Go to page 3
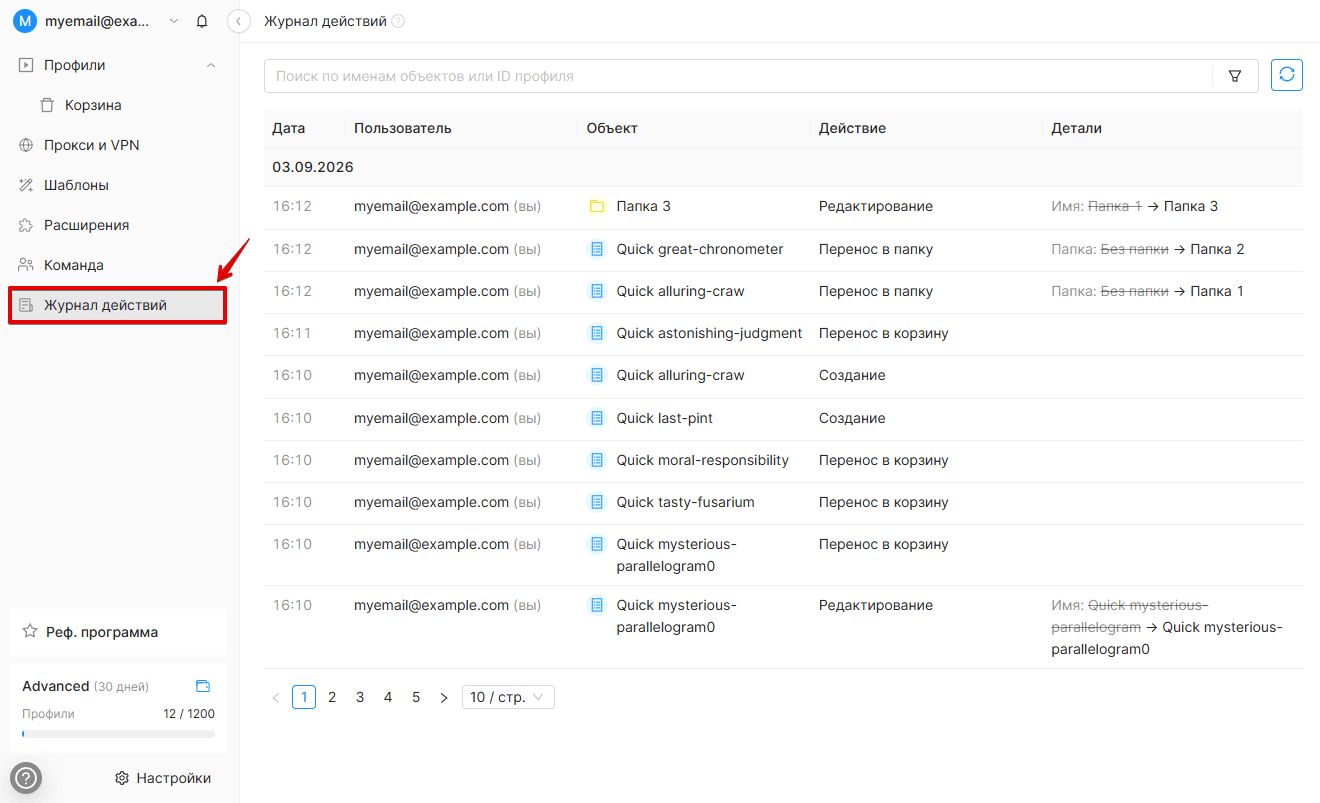 (360, 697)
